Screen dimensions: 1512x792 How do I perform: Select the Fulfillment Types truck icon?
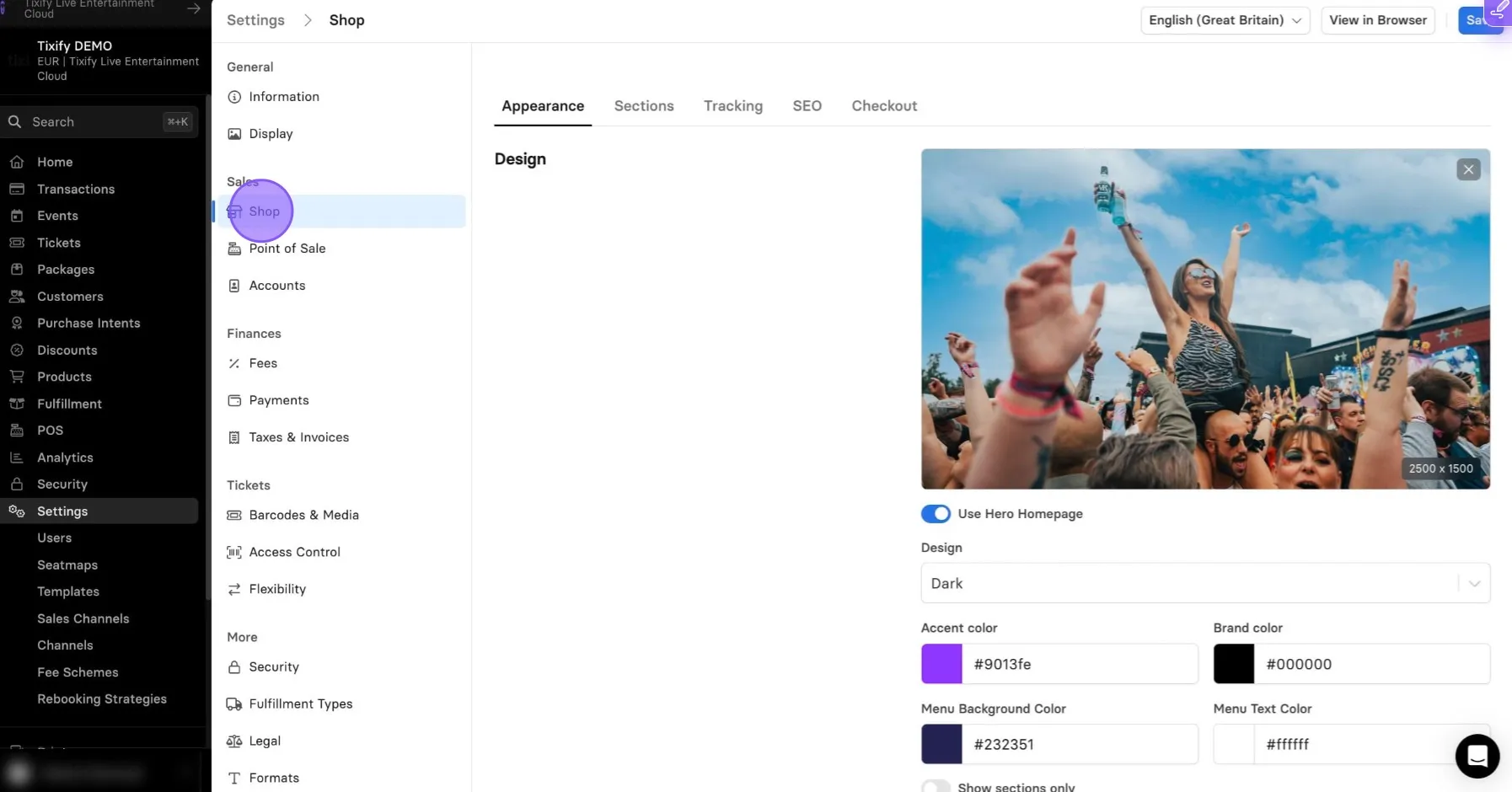[x=234, y=704]
